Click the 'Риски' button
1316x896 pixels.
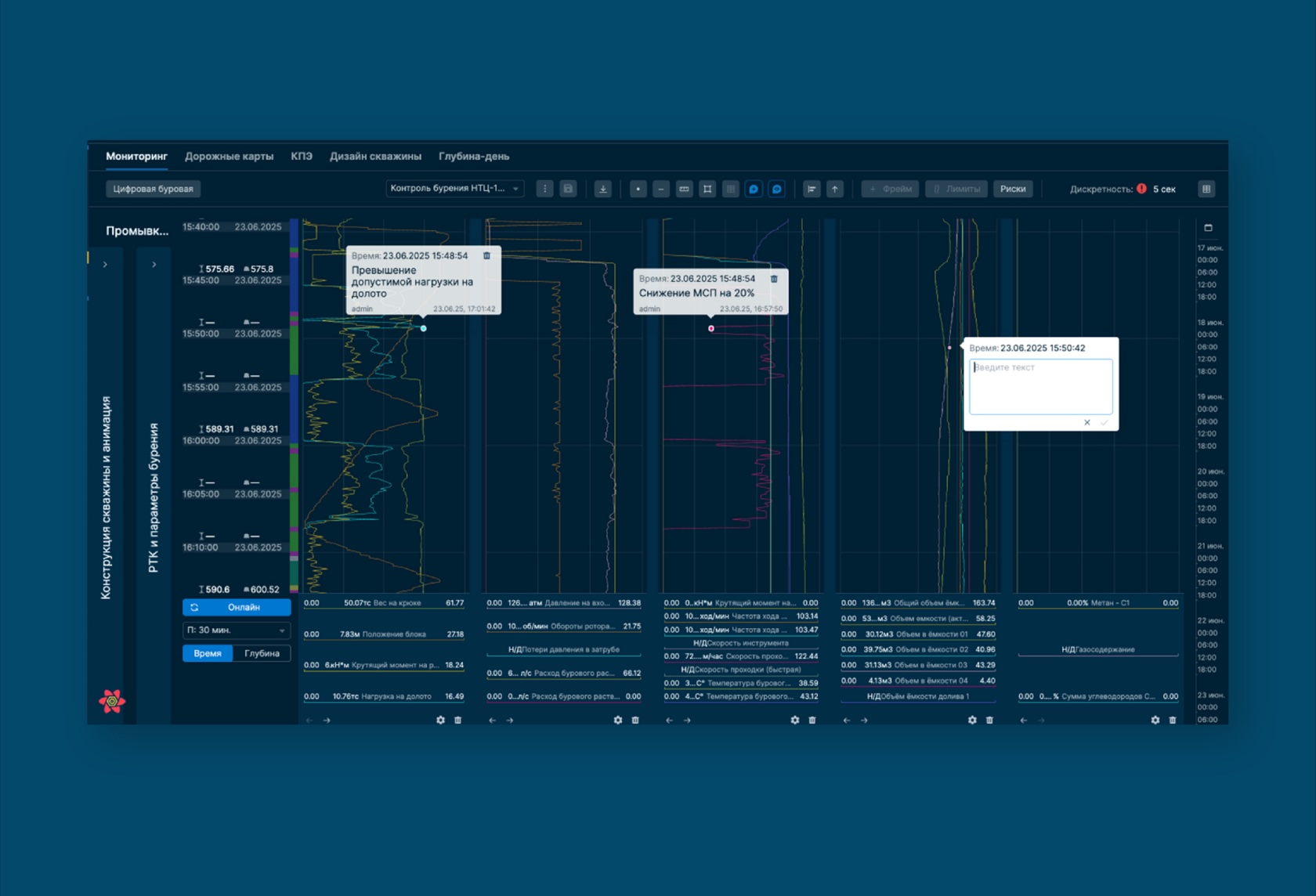pyautogui.click(x=1013, y=189)
